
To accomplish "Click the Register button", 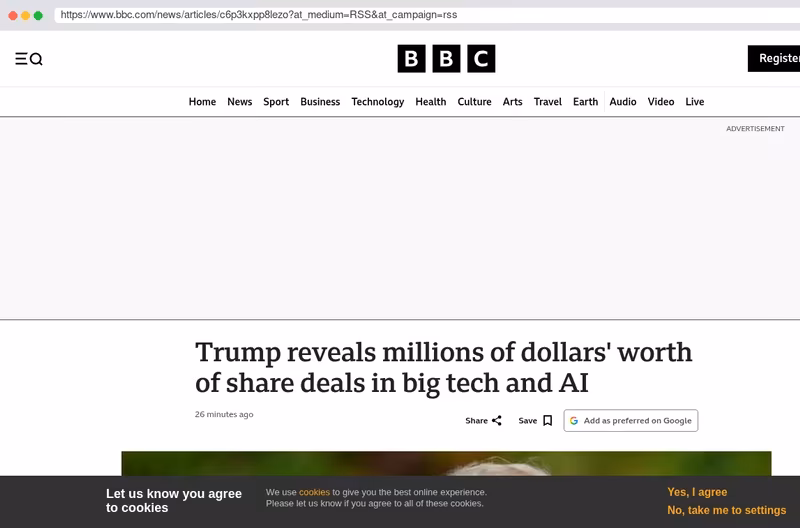I will (x=774, y=59).
